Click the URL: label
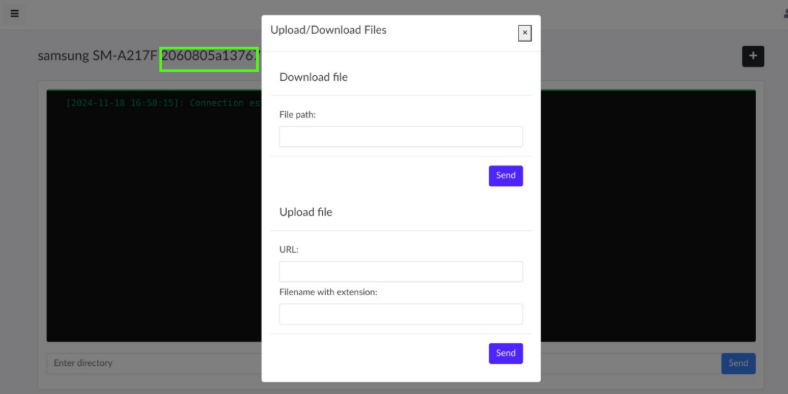This screenshot has width=788, height=394. [x=289, y=249]
